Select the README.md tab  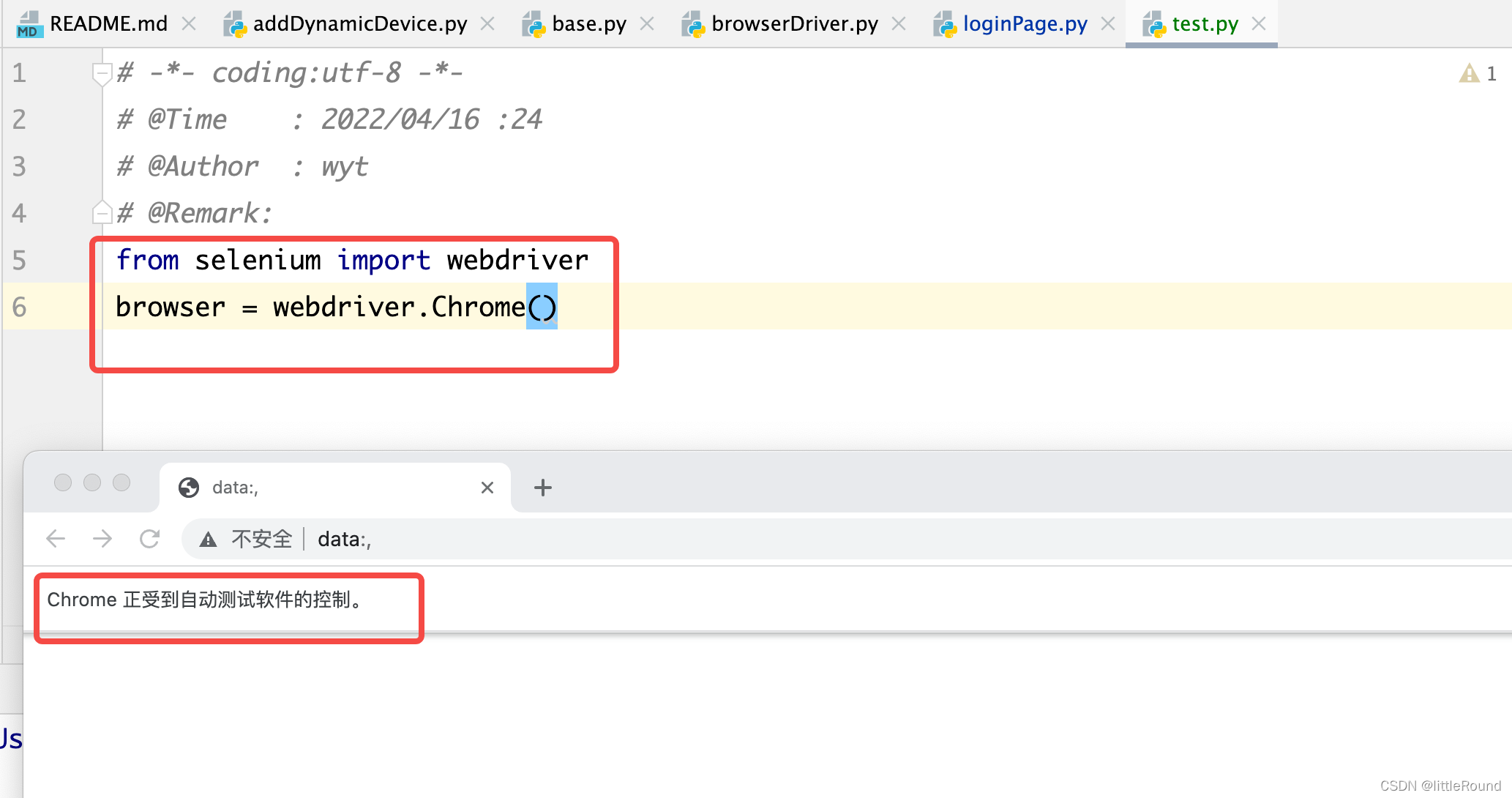coord(108,24)
